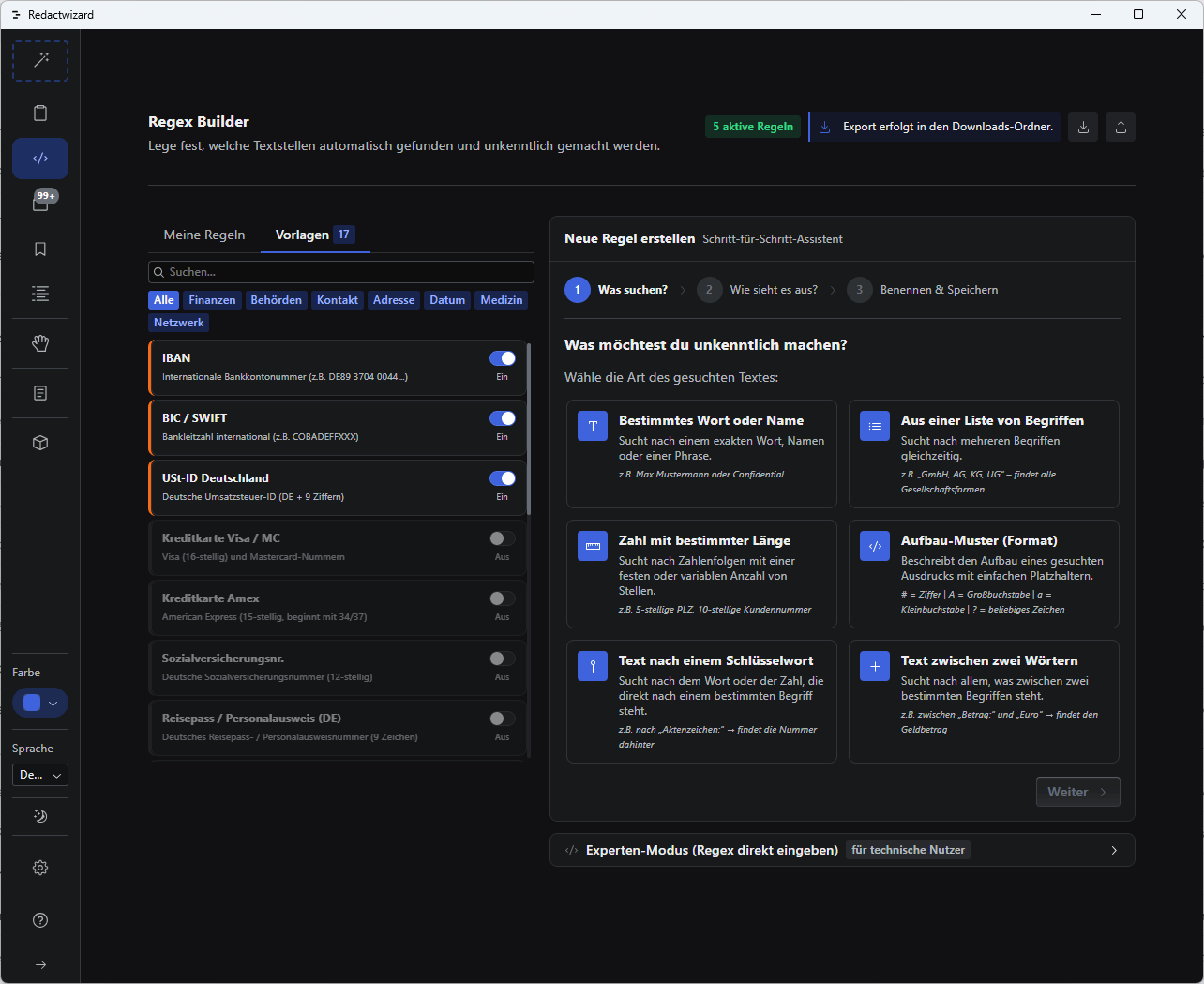Image resolution: width=1204 pixels, height=984 pixels.
Task: Select the Regex Builder code icon in sidebar
Action: pyautogui.click(x=40, y=159)
